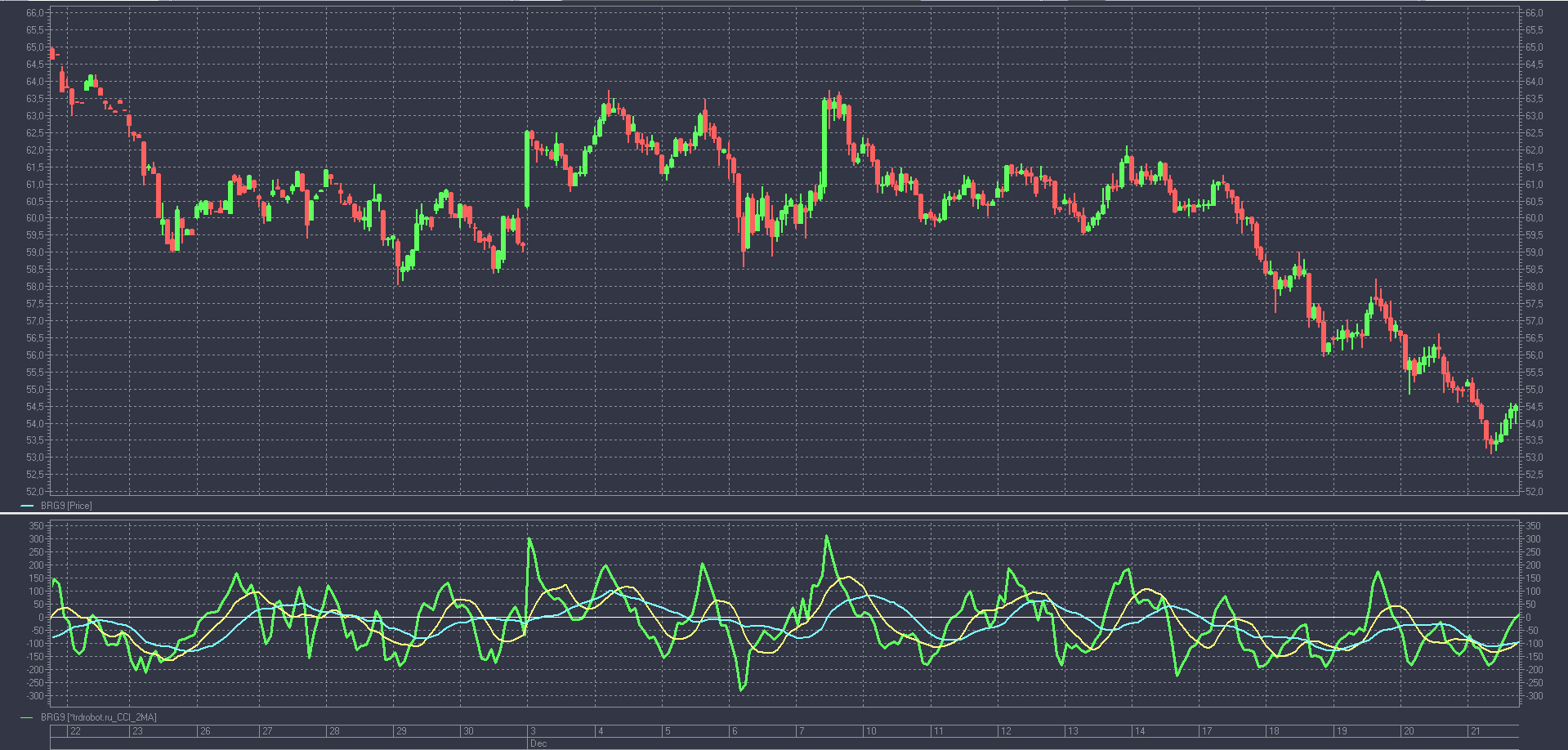Select date 22 on the time axis

[x=76, y=731]
